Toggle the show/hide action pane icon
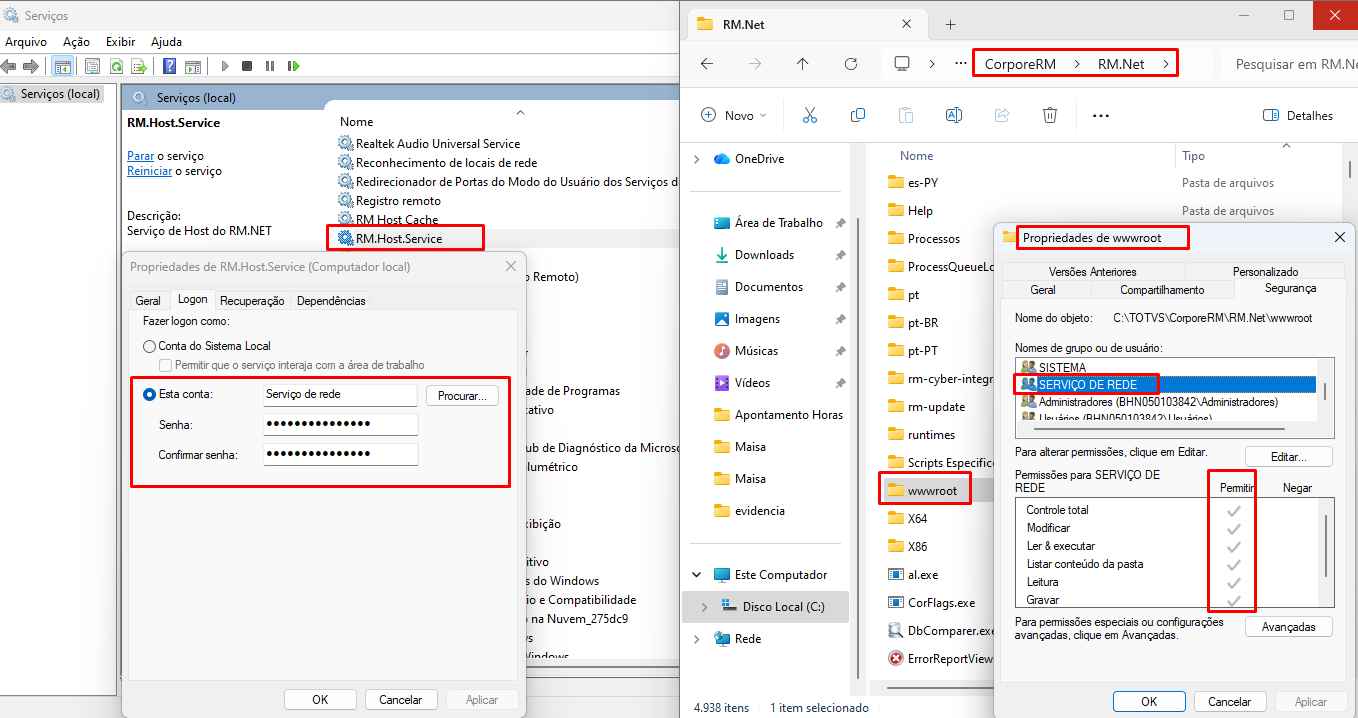 pos(192,66)
